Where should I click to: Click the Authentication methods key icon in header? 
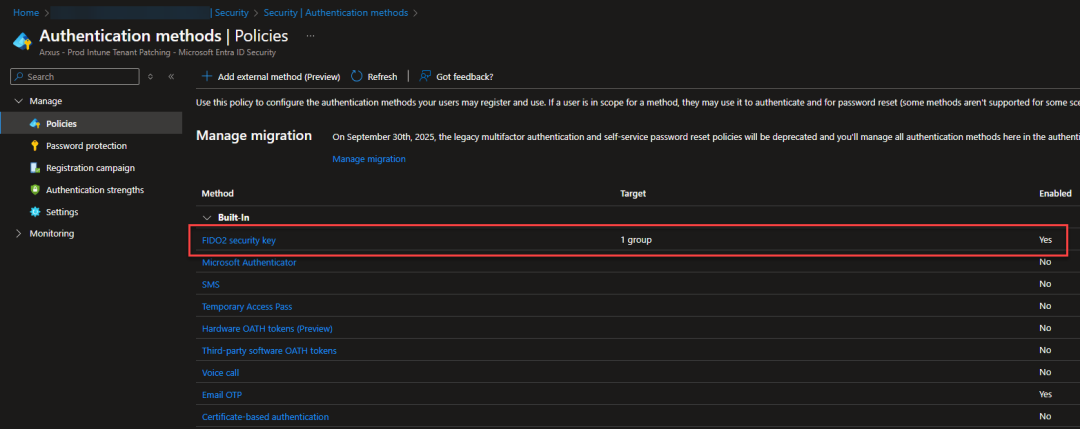[22, 41]
